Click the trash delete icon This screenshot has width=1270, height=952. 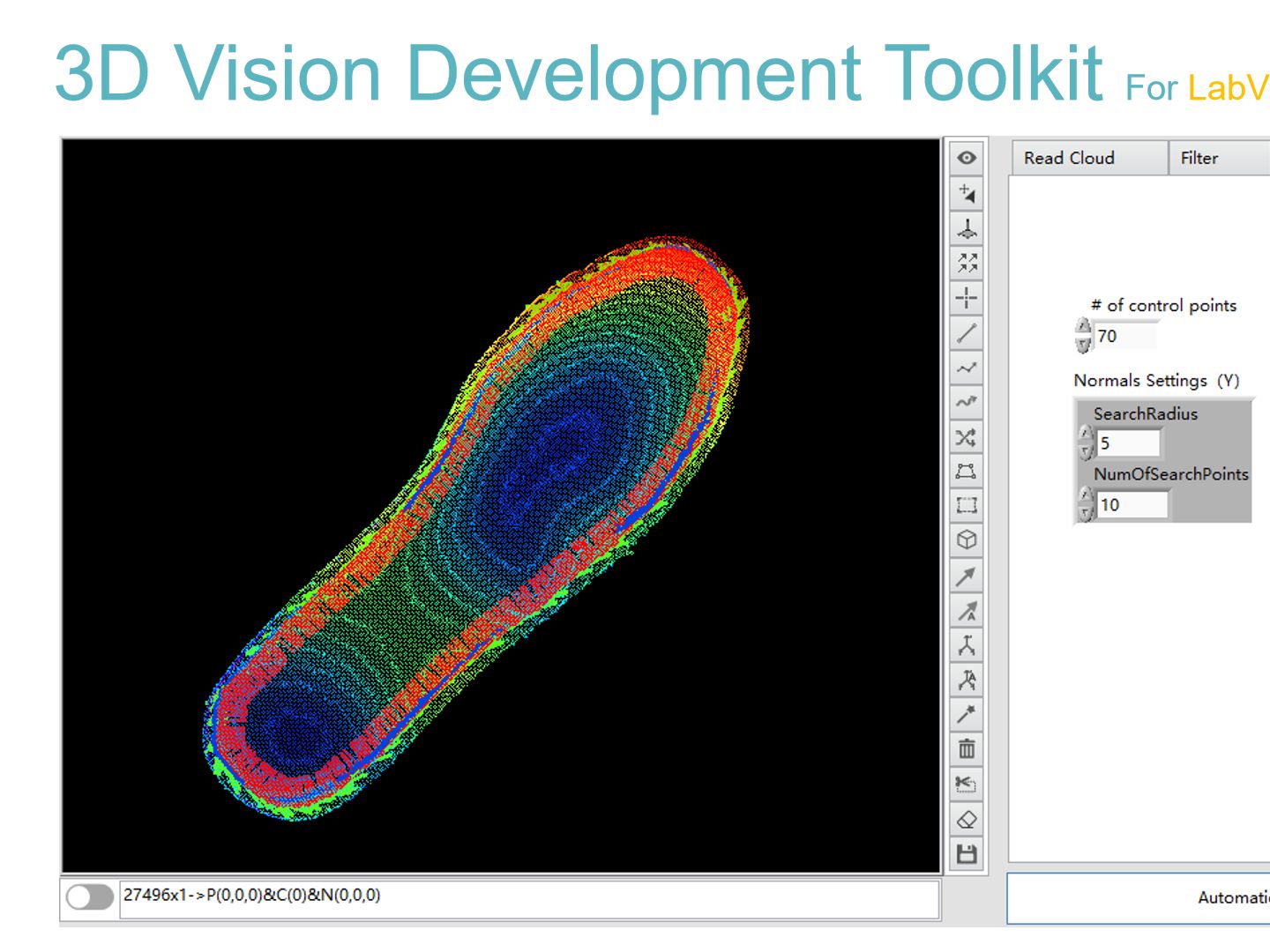967,747
